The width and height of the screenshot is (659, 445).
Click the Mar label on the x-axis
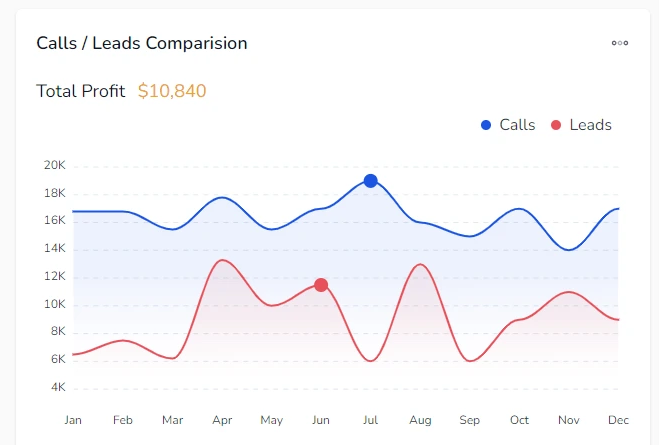point(172,420)
